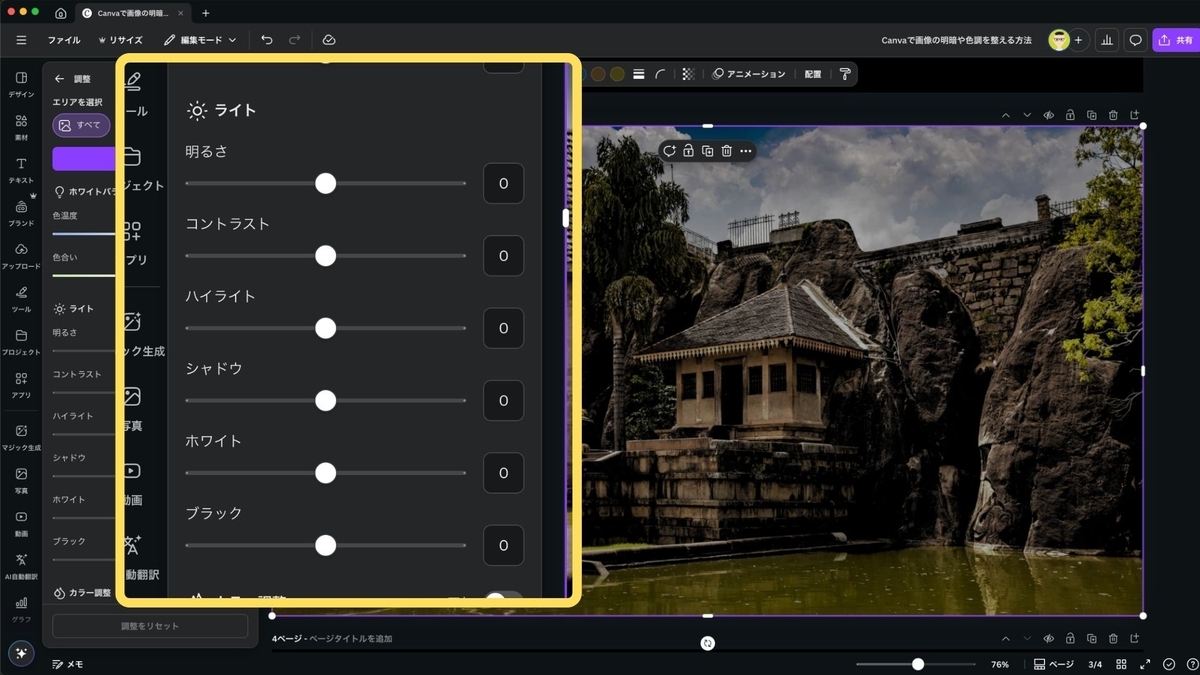Open the プロジェクト folder panel
Screen dimensions: 1200x675
[21, 342]
